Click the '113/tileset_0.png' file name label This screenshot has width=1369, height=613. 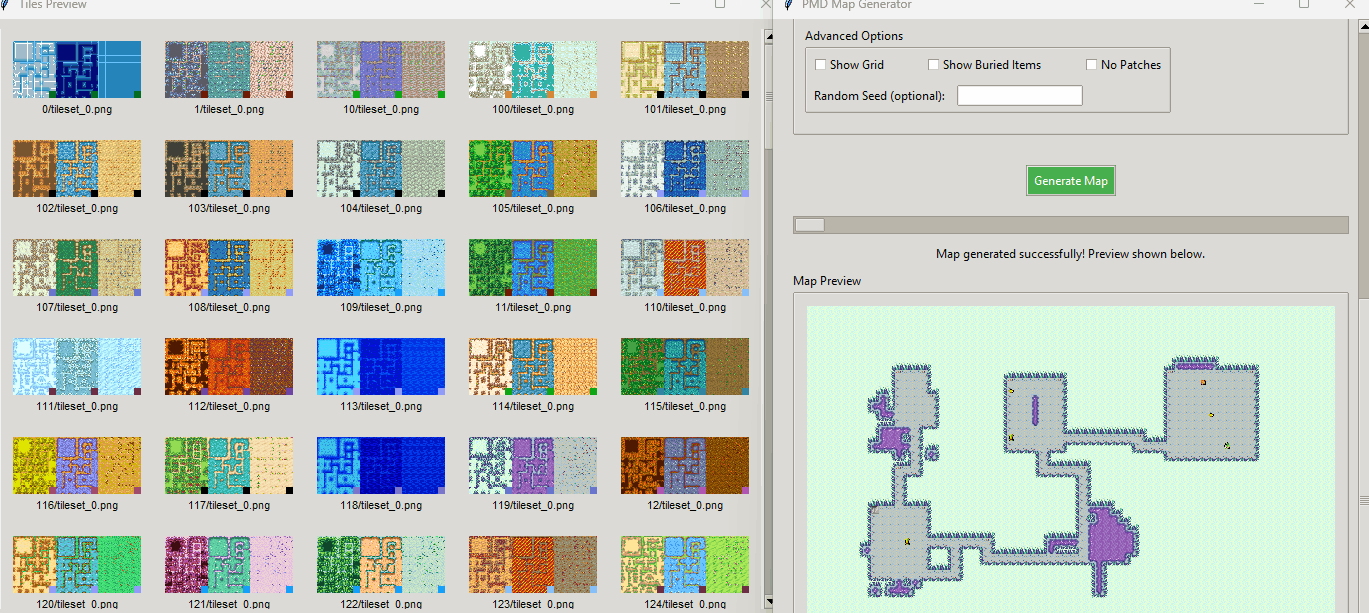(x=381, y=407)
